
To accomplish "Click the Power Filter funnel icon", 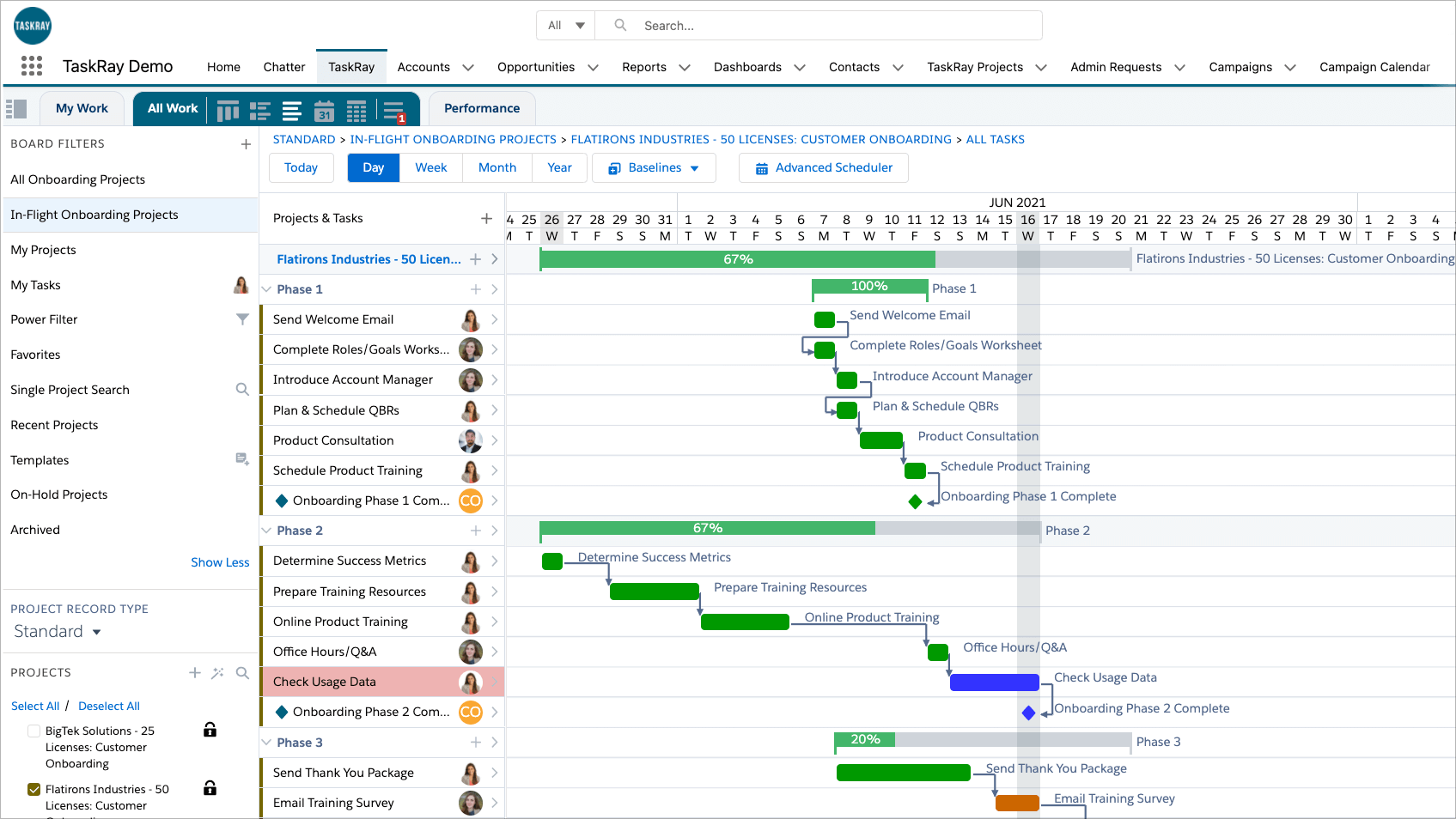I will click(x=242, y=318).
